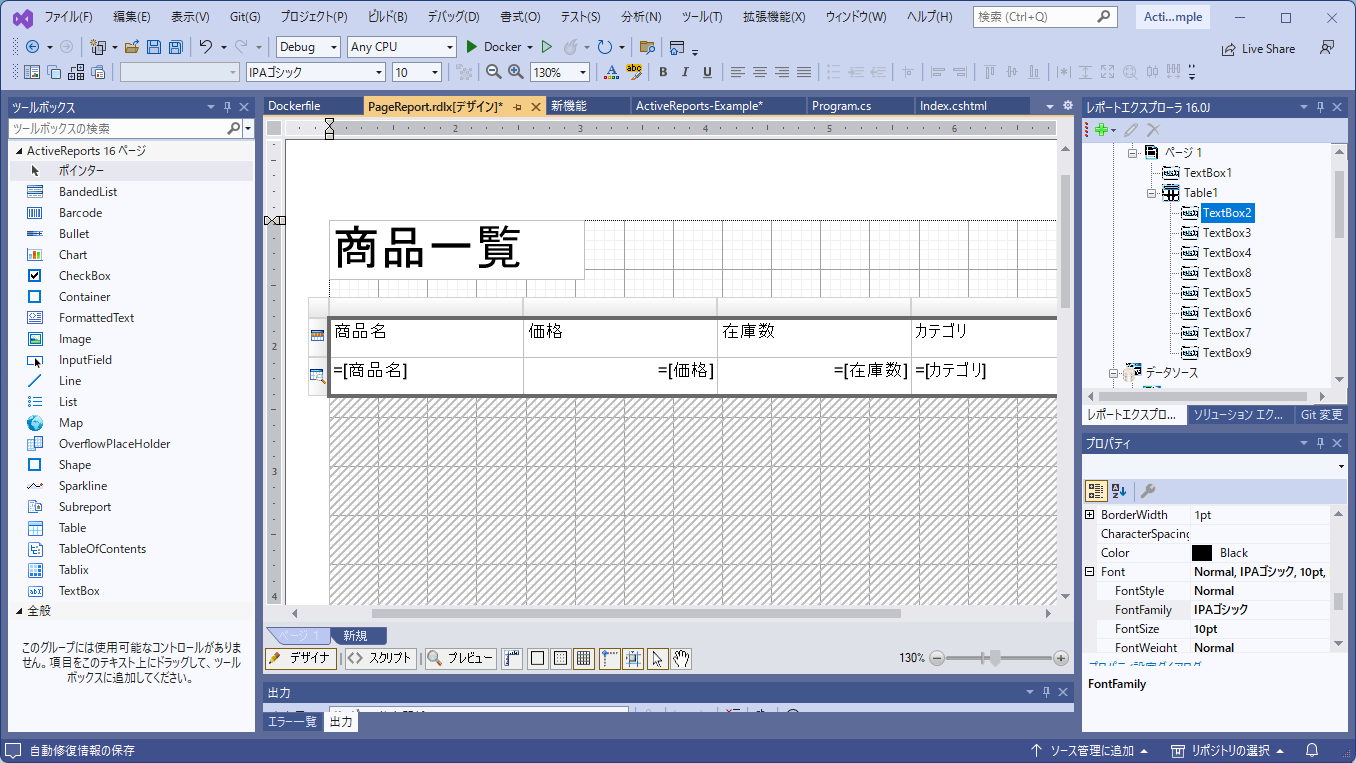This screenshot has height=763, width=1356.
Task: Click the Save icon in the toolbar
Action: pos(154,47)
